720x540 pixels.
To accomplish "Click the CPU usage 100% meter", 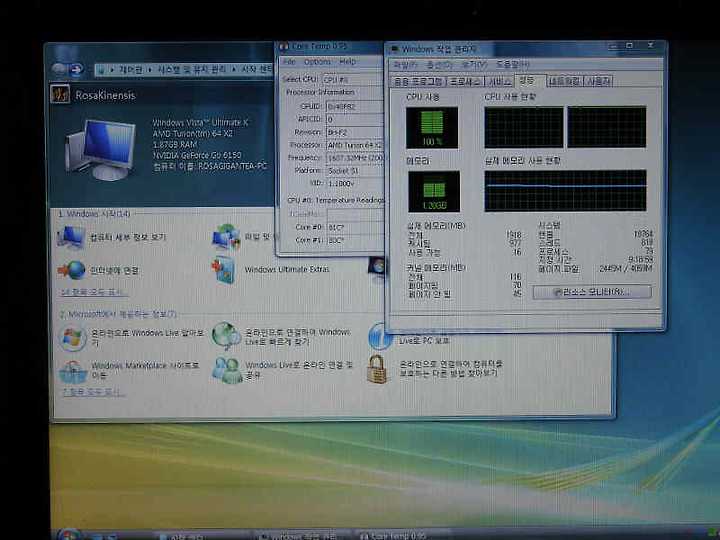I will (432, 128).
